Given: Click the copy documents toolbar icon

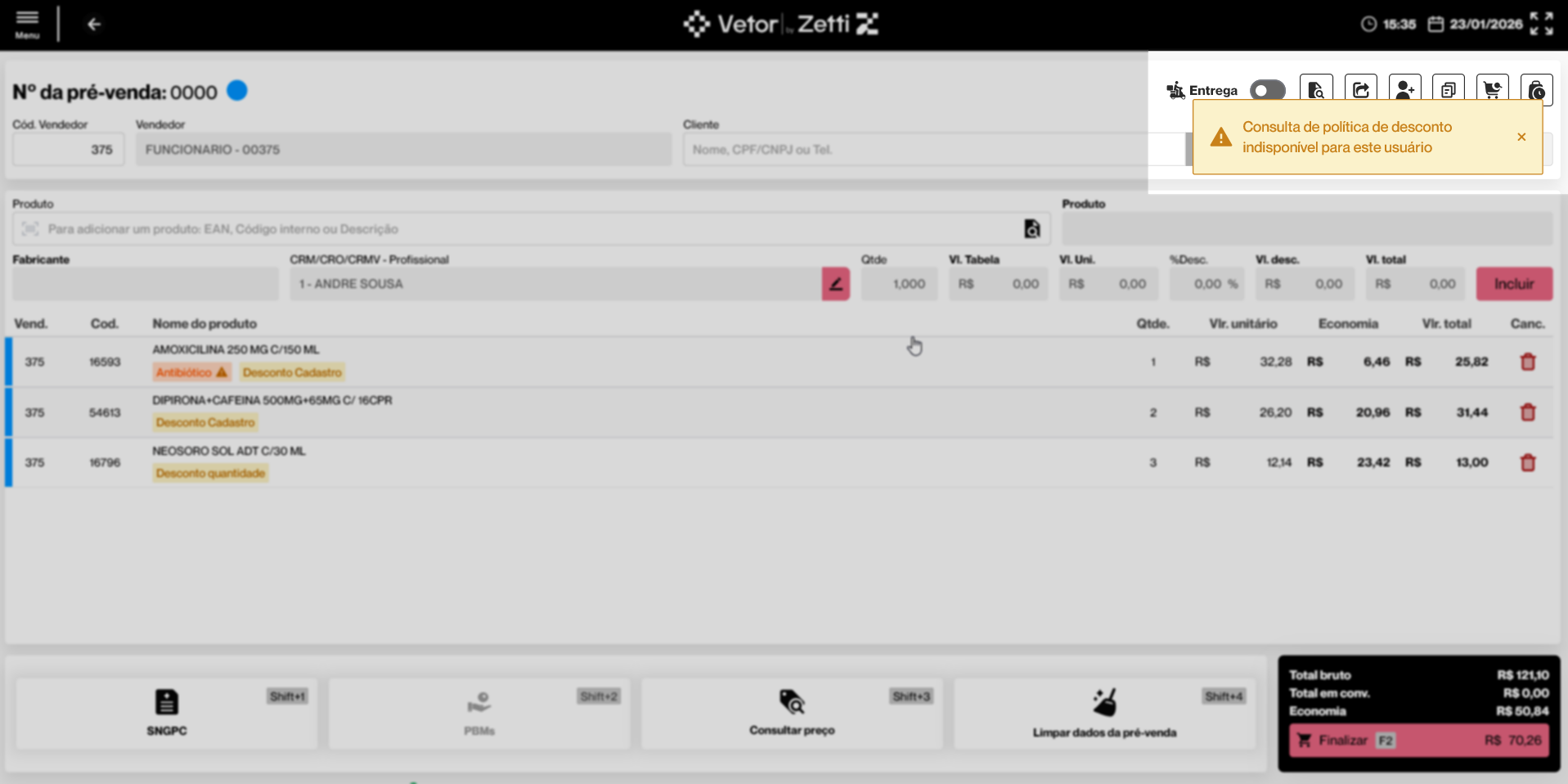Looking at the screenshot, I should 1449,89.
